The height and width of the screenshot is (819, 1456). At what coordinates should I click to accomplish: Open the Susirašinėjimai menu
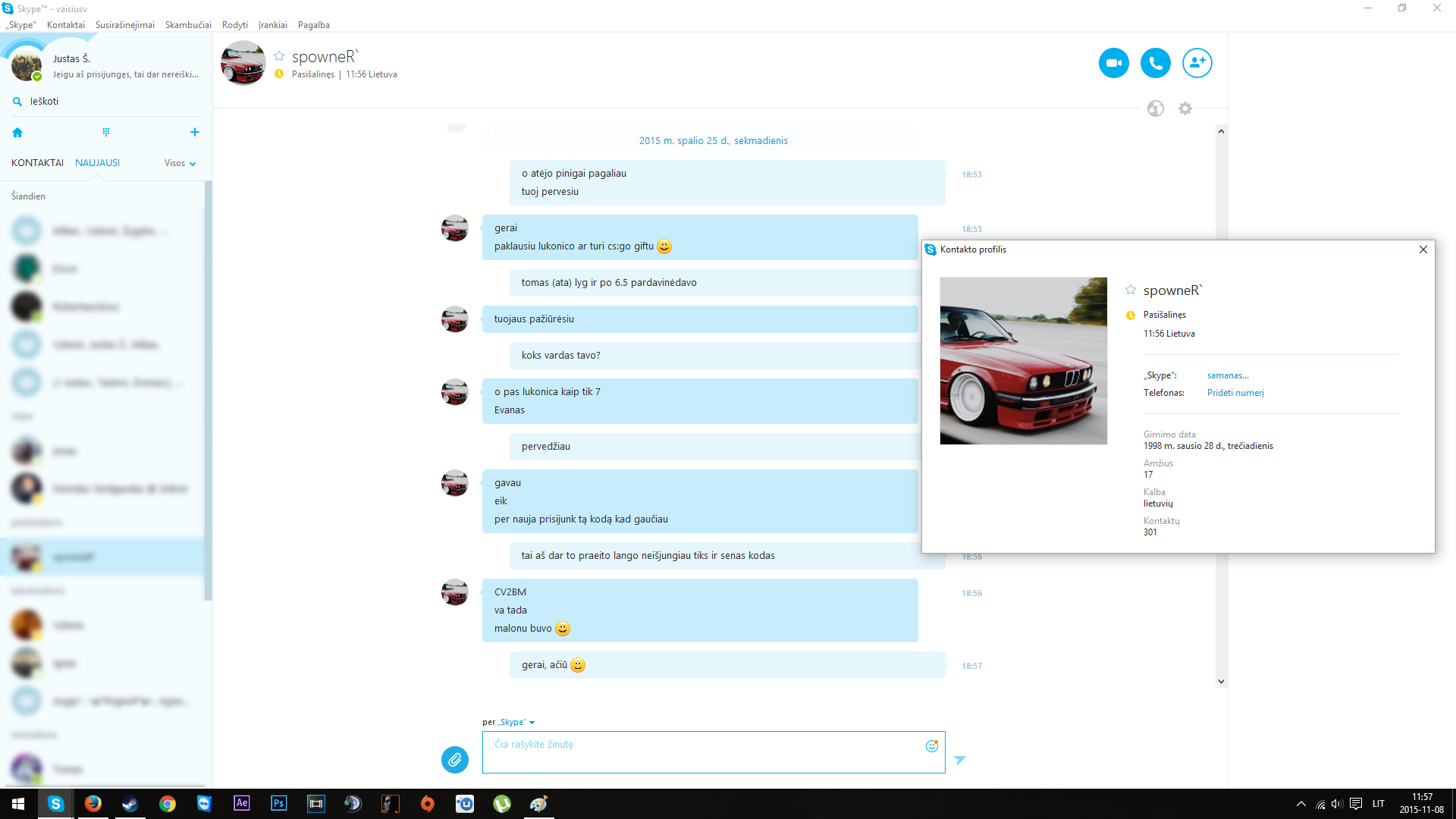pos(125,25)
